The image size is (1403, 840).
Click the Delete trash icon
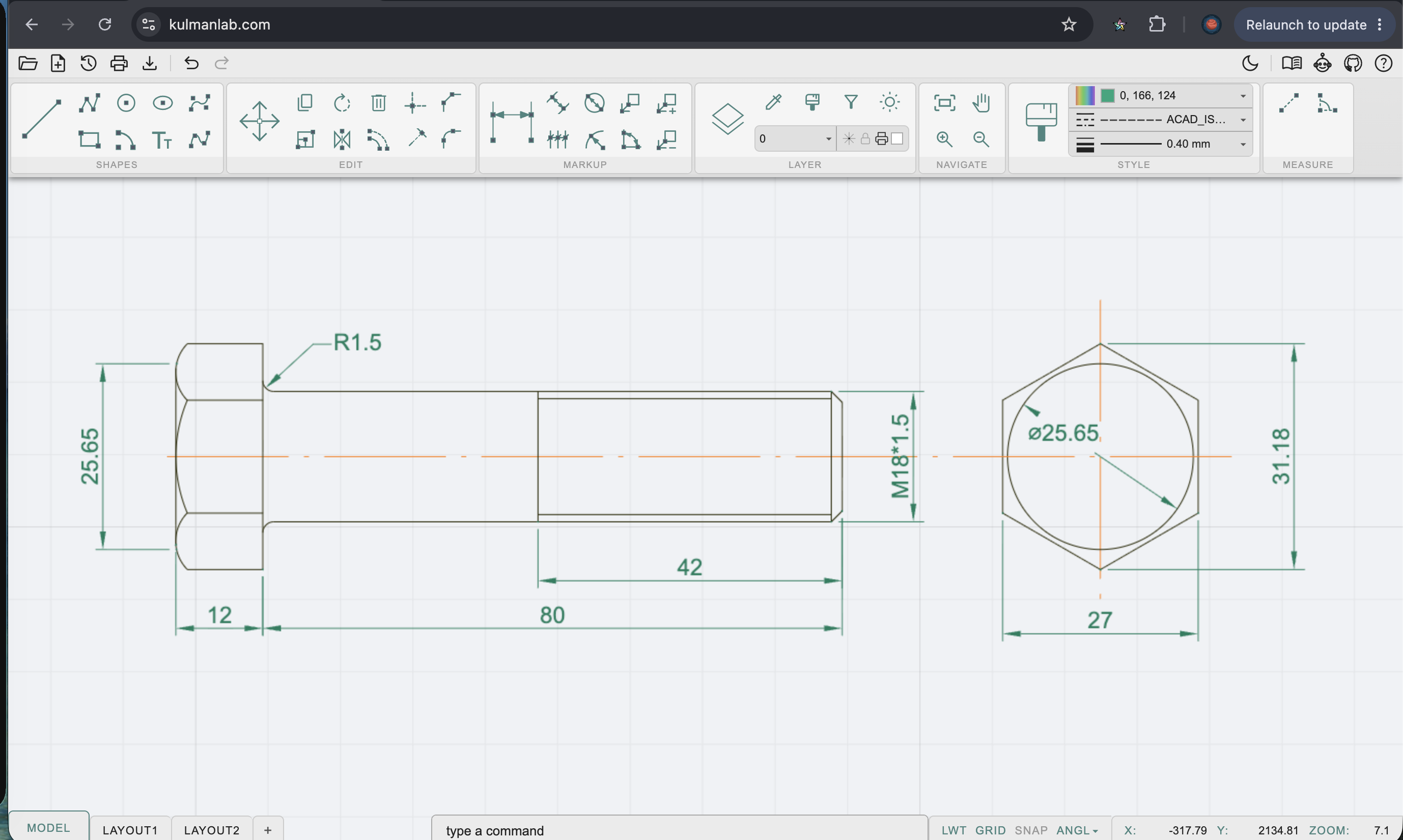click(379, 103)
